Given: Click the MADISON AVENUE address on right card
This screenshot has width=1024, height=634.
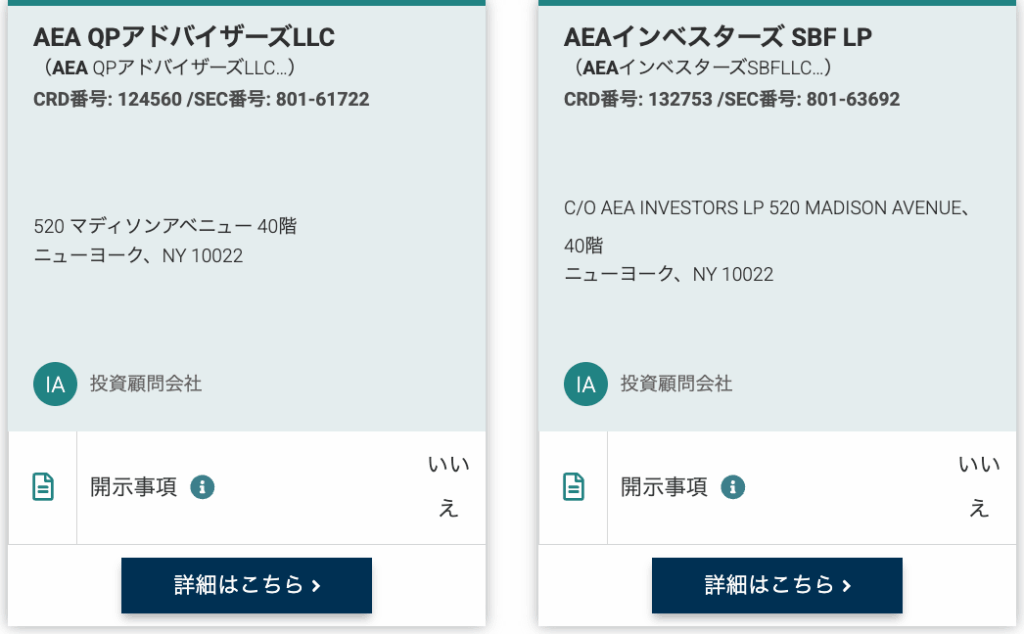Looking at the screenshot, I should click(770, 208).
